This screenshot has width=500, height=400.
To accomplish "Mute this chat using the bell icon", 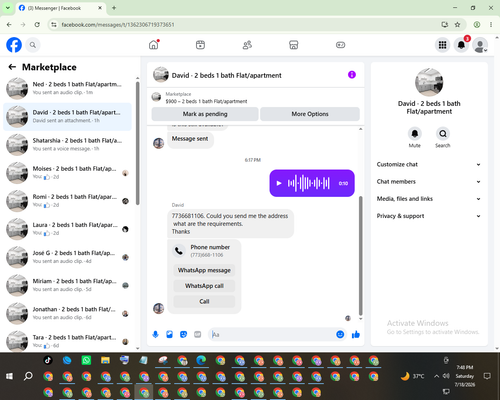I will [414, 134].
